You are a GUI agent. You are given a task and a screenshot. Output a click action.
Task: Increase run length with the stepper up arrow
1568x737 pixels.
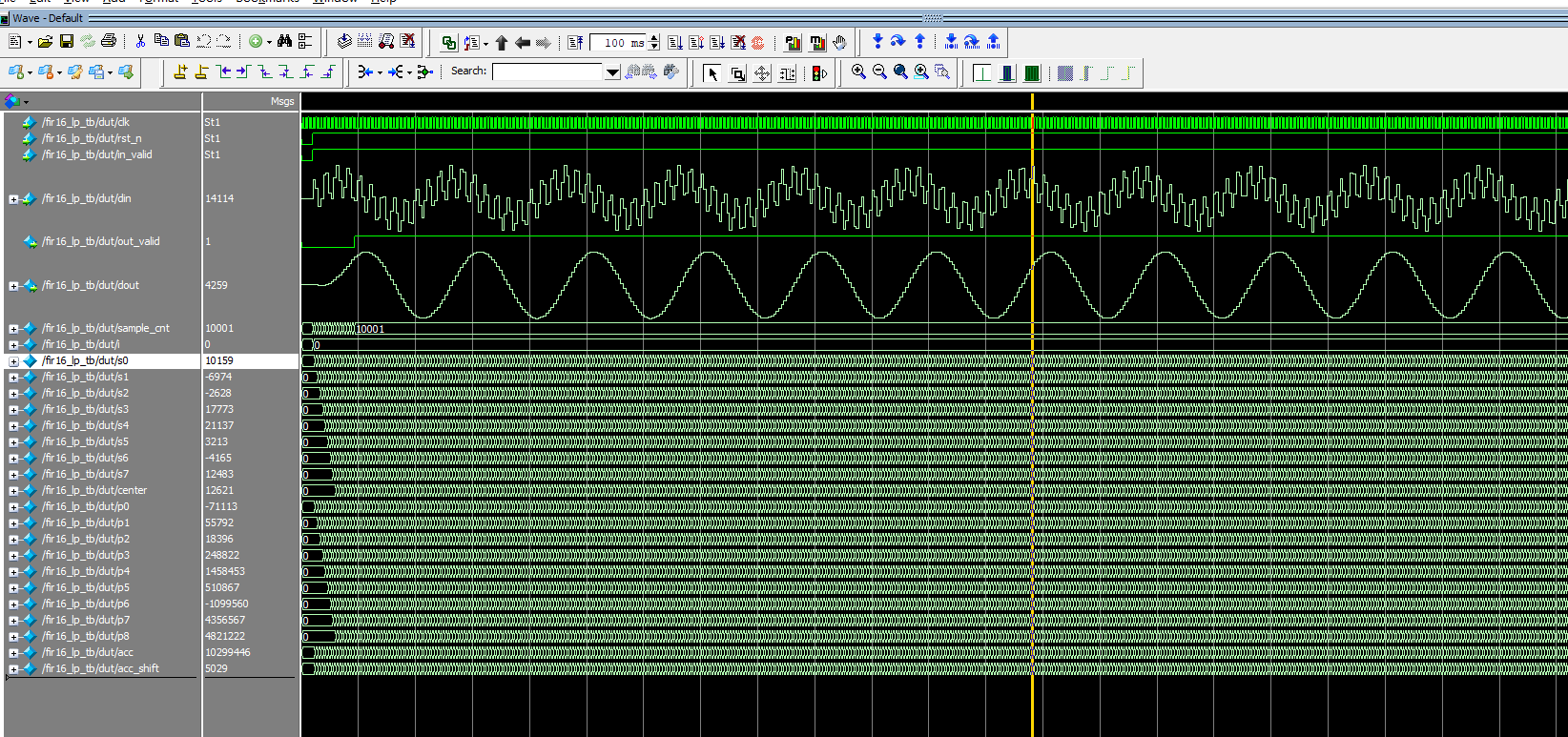tap(654, 38)
